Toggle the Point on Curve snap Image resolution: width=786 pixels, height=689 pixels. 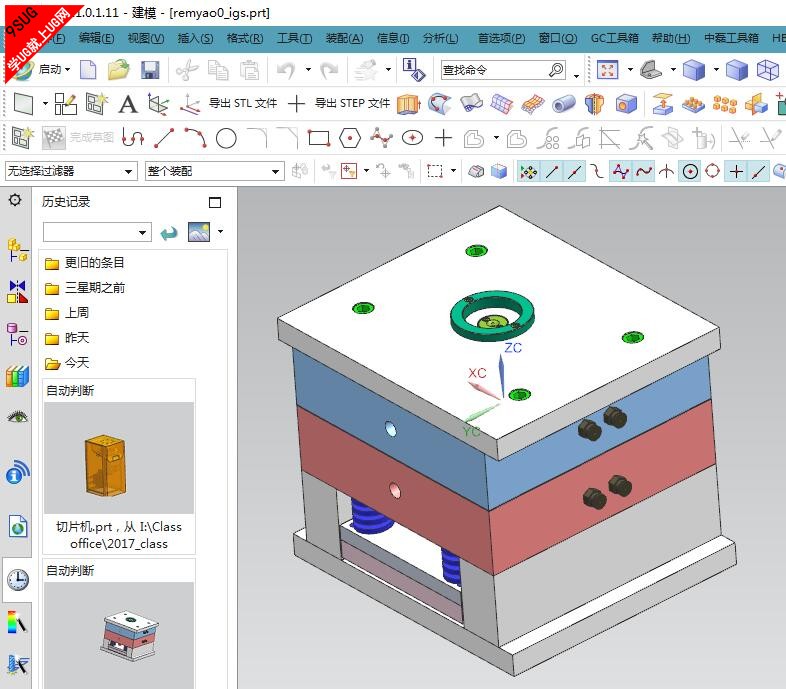[x=758, y=172]
